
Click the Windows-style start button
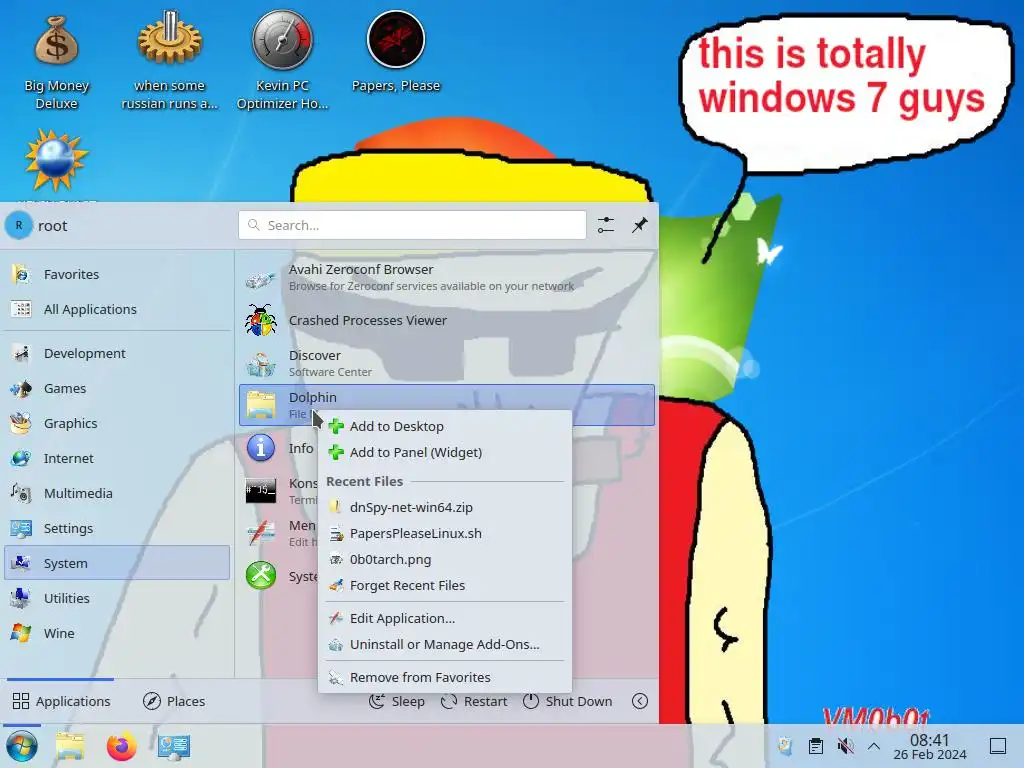[x=22, y=746]
